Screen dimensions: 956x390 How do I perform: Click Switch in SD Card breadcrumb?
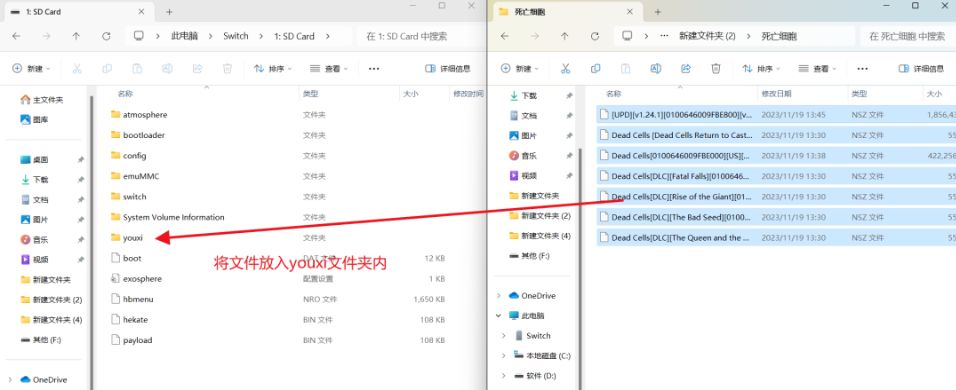click(236, 36)
